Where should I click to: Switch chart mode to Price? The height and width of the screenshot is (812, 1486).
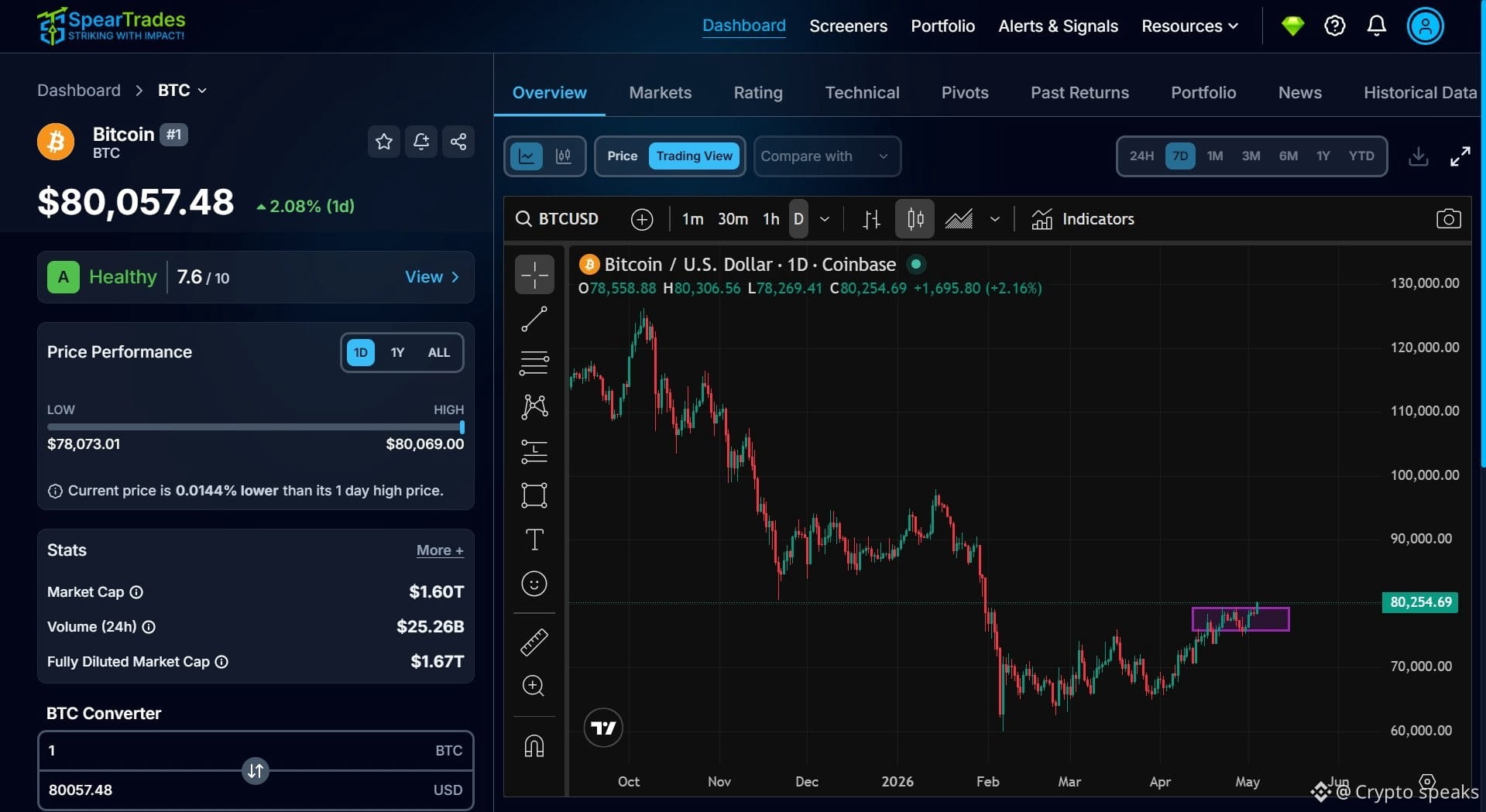[x=622, y=156]
